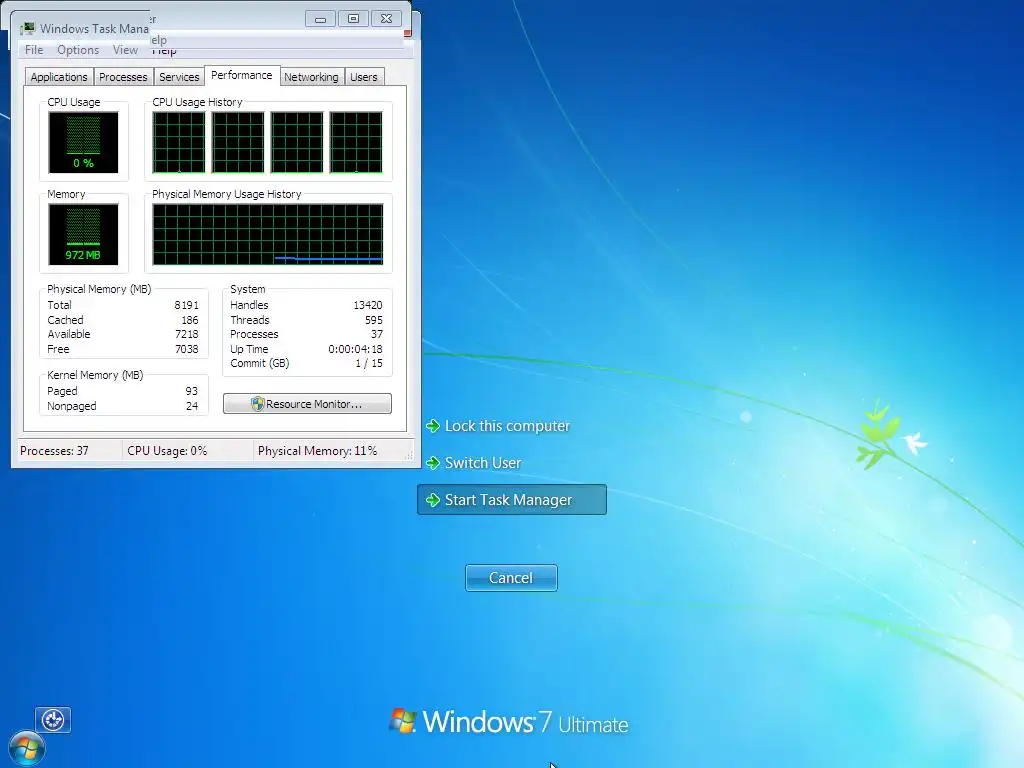Switch to the Processes tab
The image size is (1024, 768).
tap(123, 77)
